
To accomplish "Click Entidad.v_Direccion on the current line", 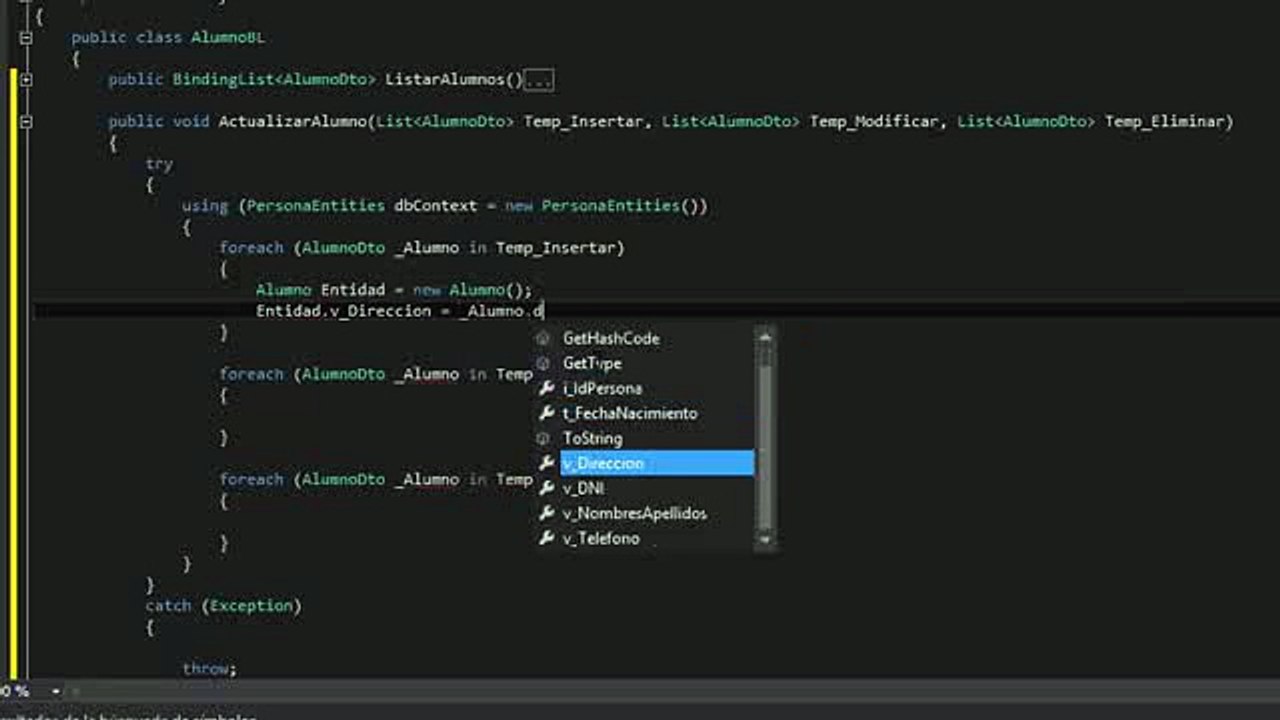I will click(343, 311).
